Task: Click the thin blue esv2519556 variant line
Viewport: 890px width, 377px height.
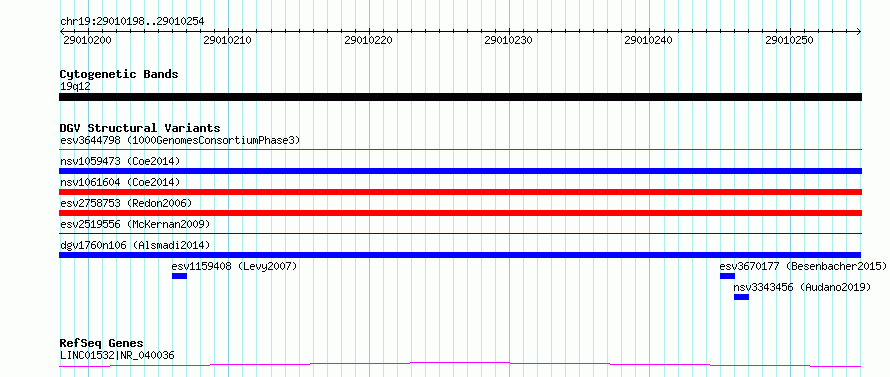Action: pyautogui.click(x=460, y=233)
